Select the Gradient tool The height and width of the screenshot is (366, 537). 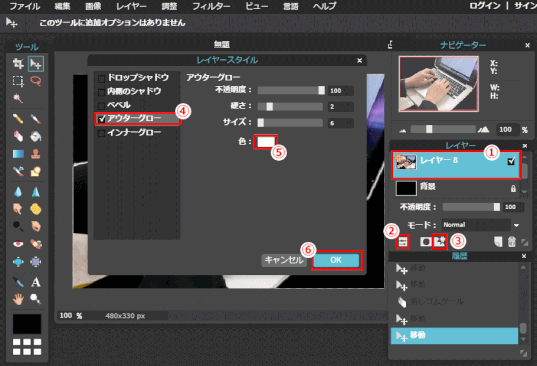click(18, 154)
